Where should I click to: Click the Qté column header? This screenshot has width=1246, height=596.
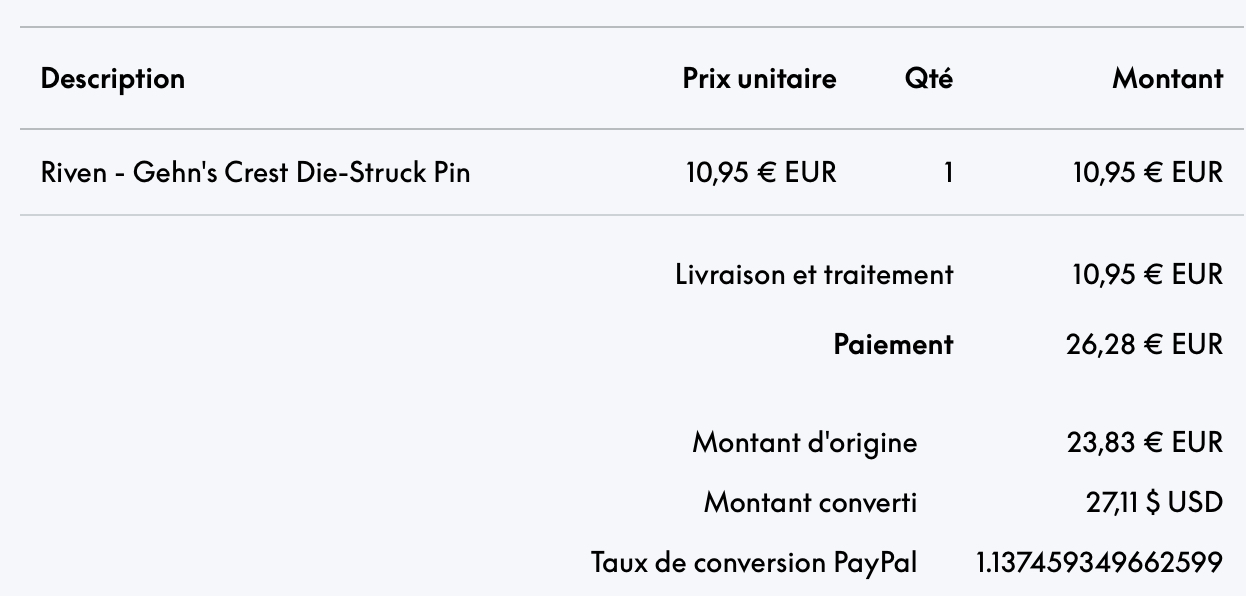point(928,79)
